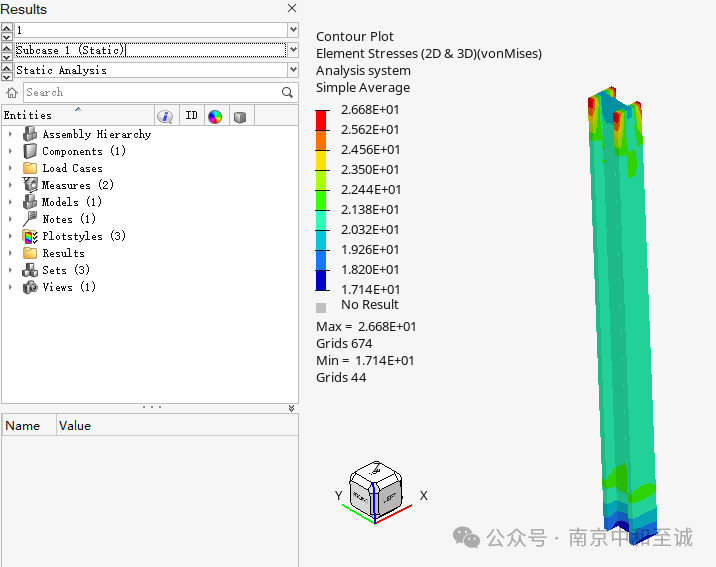
Task: Expand the Plotstyles (3) node
Action: click(x=11, y=236)
